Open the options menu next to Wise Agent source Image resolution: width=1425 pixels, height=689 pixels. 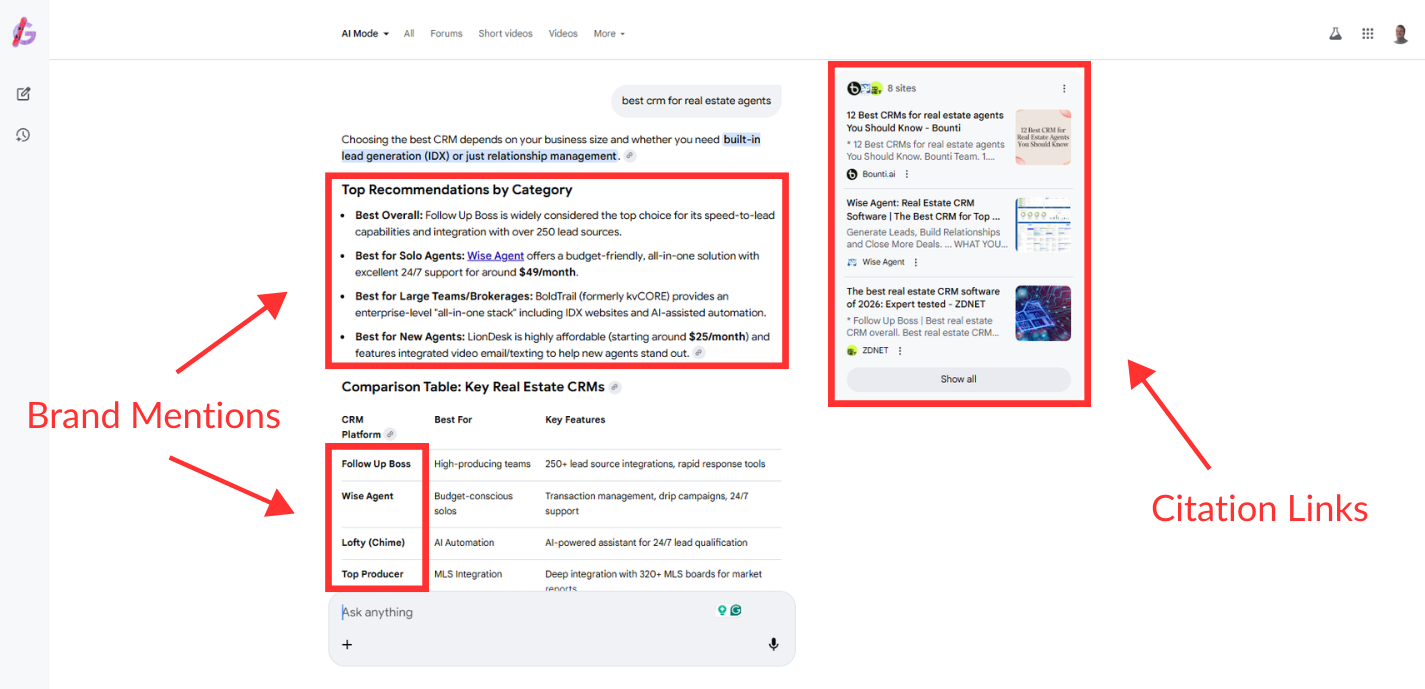[x=916, y=262]
